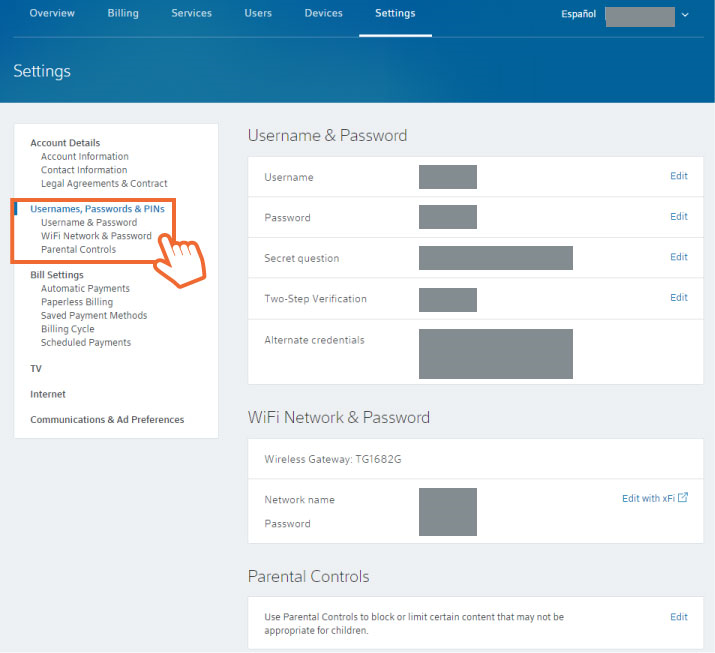715x653 pixels.
Task: Click the external link icon beside Edit with xFi
Action: click(x=683, y=498)
